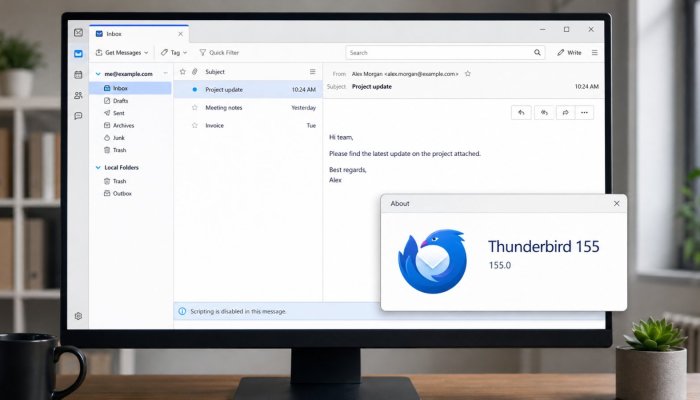The width and height of the screenshot is (700, 400).
Task: Select the Inbox folder
Action: [130, 88]
